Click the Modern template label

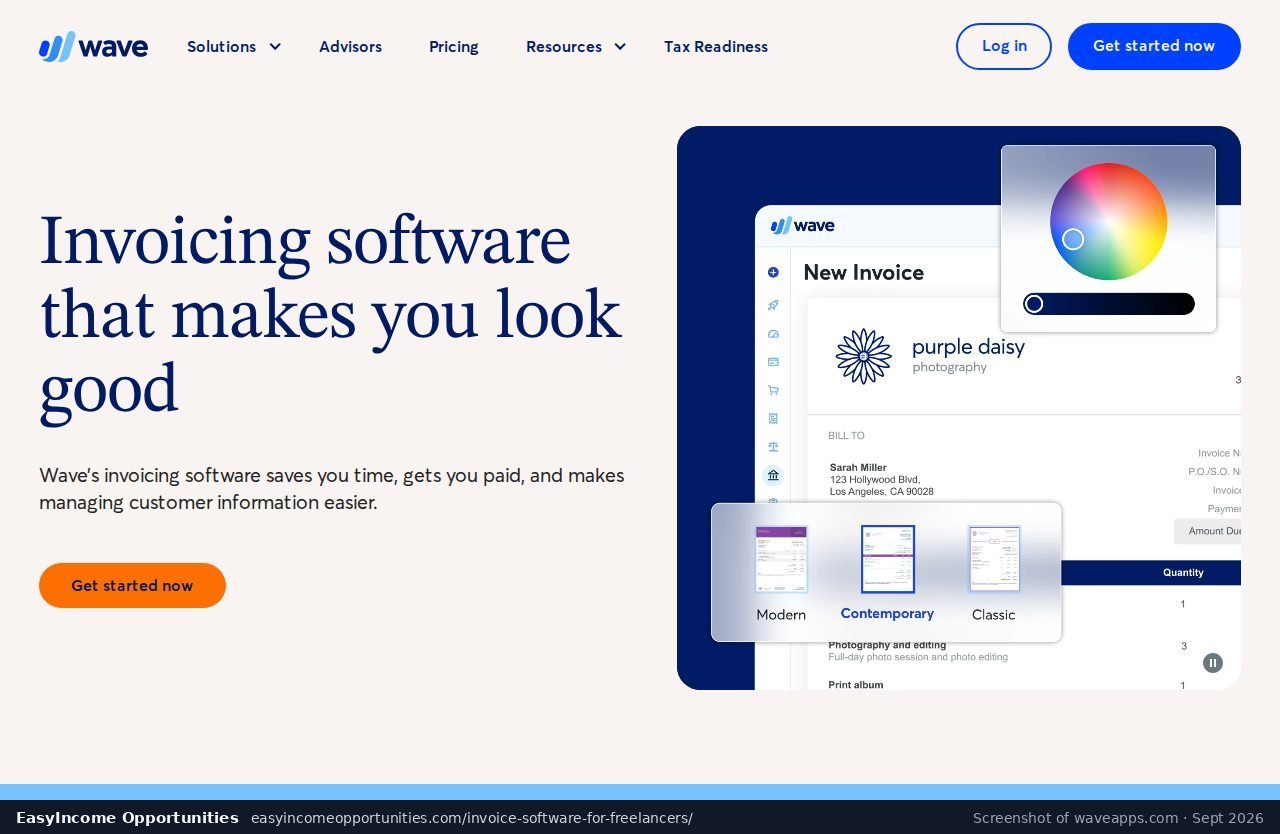[x=781, y=615]
